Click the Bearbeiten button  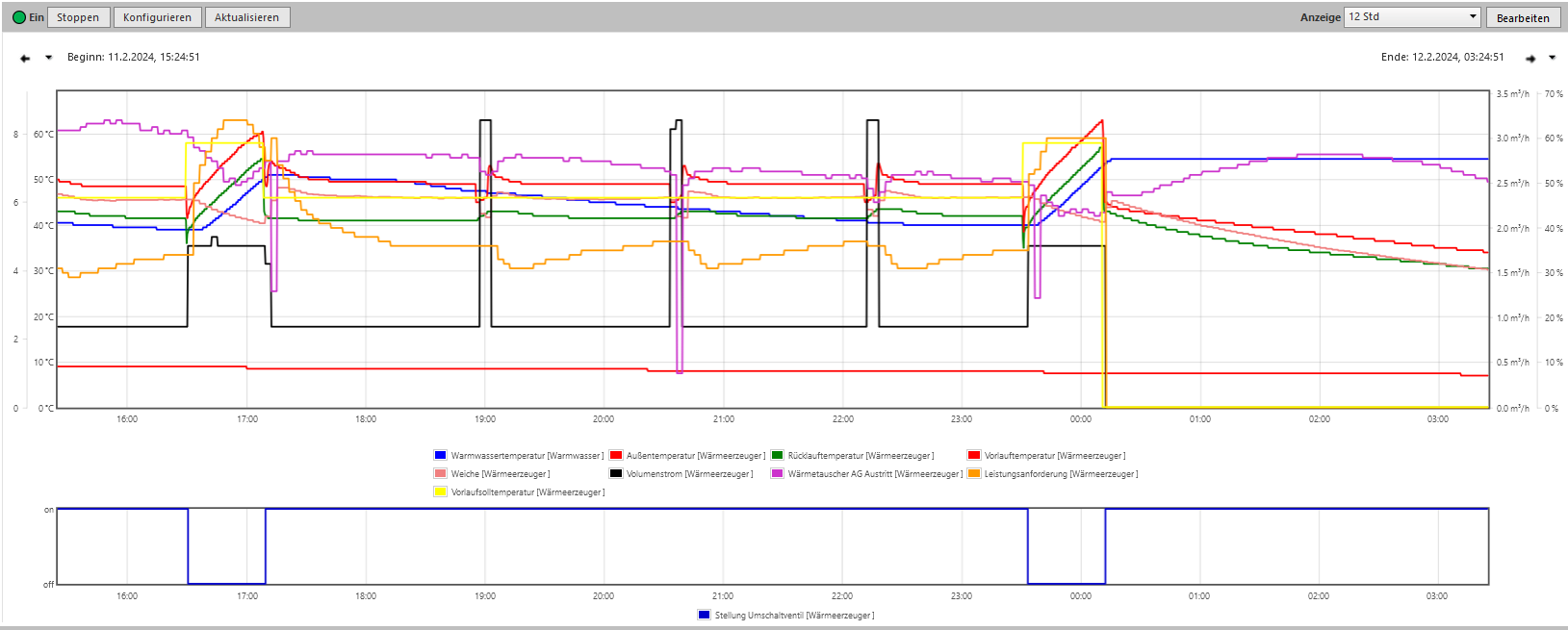tap(1523, 17)
